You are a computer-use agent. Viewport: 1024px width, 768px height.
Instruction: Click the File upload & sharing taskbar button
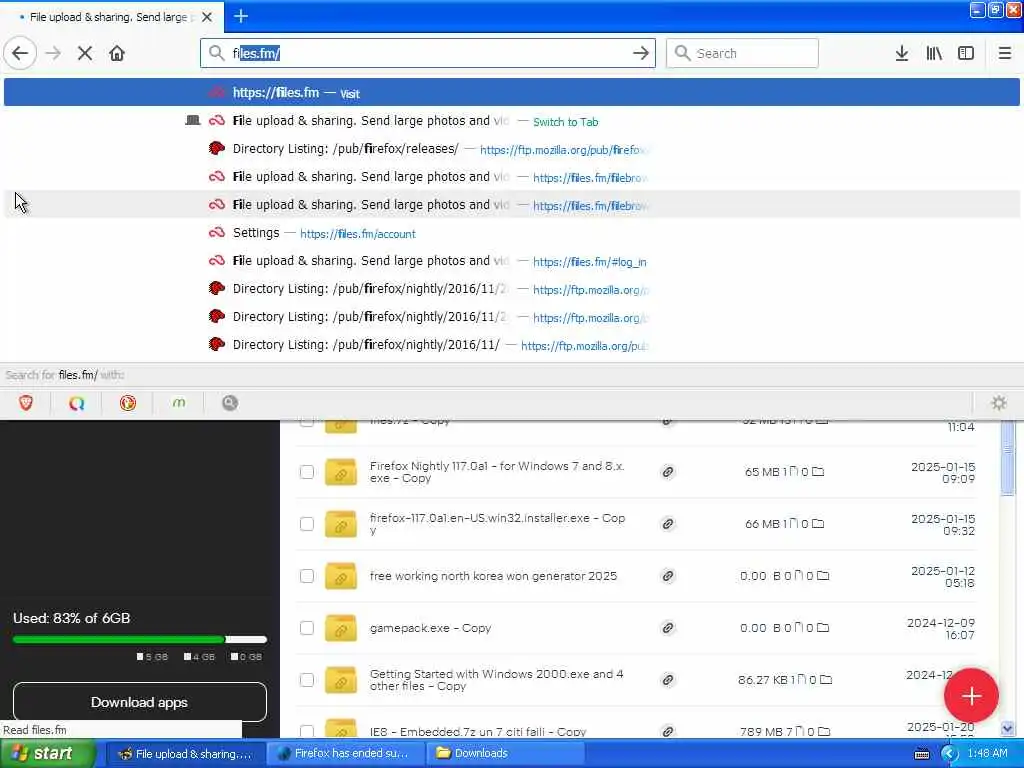(x=185, y=753)
